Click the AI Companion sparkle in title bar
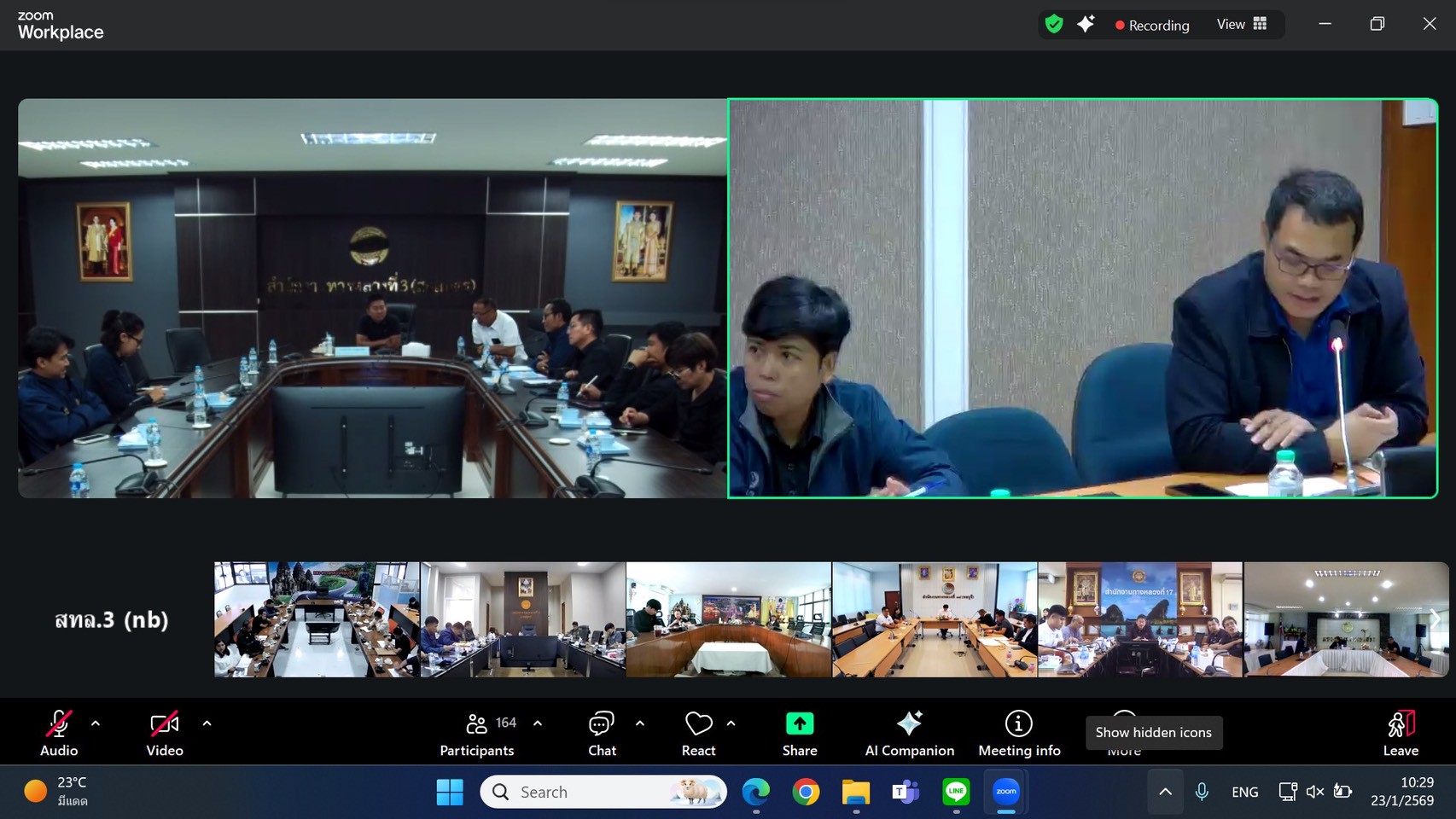Viewport: 1456px width, 819px height. tap(1086, 25)
